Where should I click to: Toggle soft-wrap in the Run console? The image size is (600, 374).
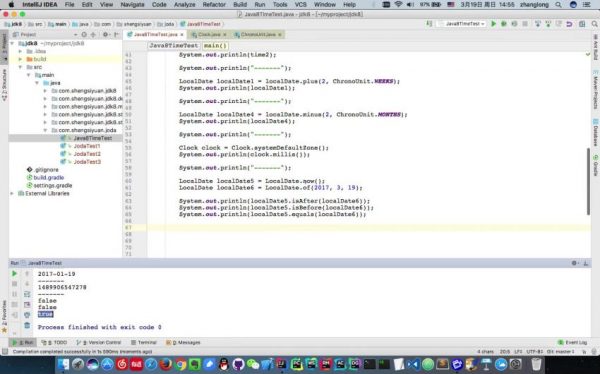pyautogui.click(x=27, y=294)
